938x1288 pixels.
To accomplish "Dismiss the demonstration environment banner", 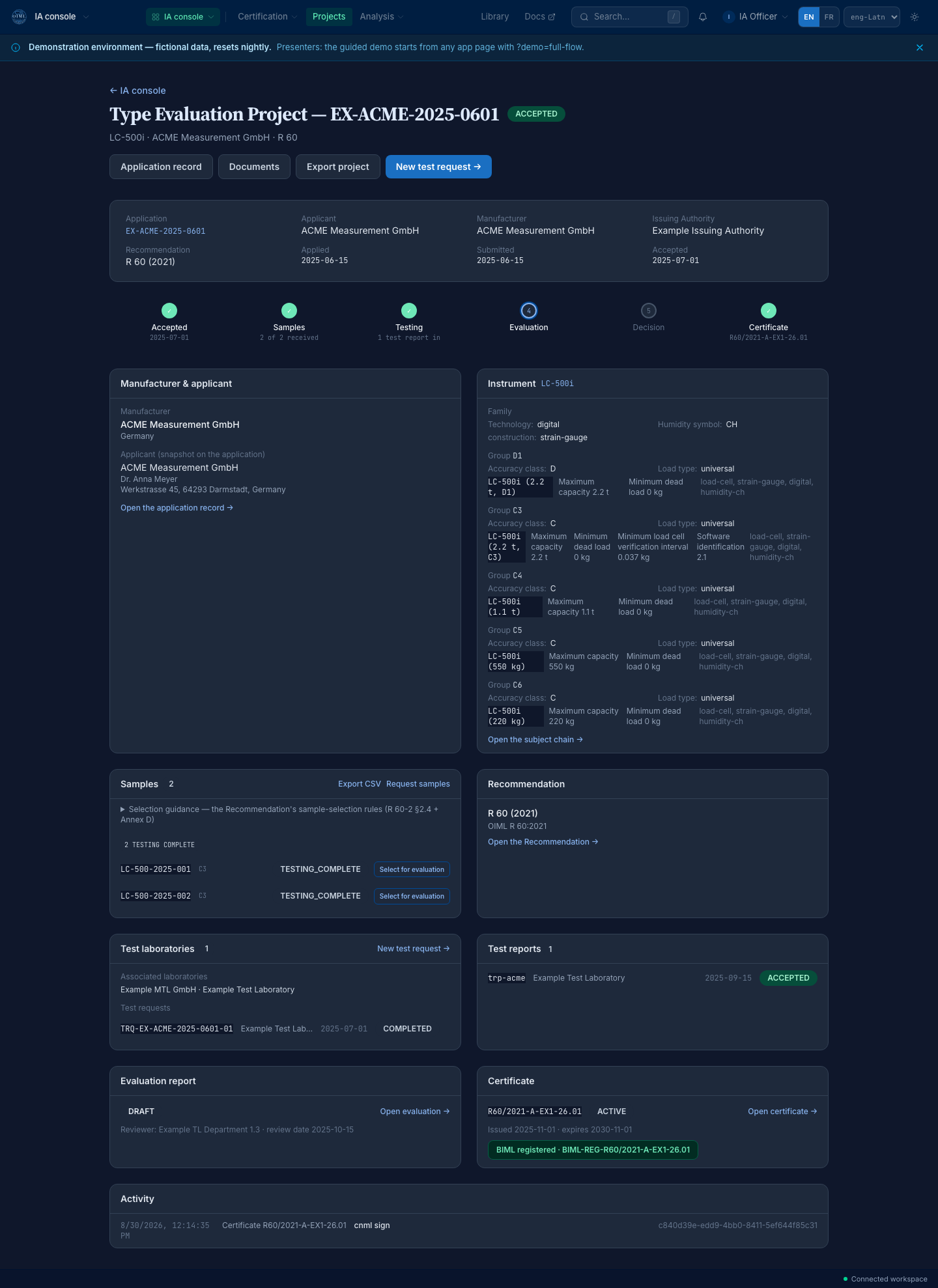I will [x=920, y=48].
